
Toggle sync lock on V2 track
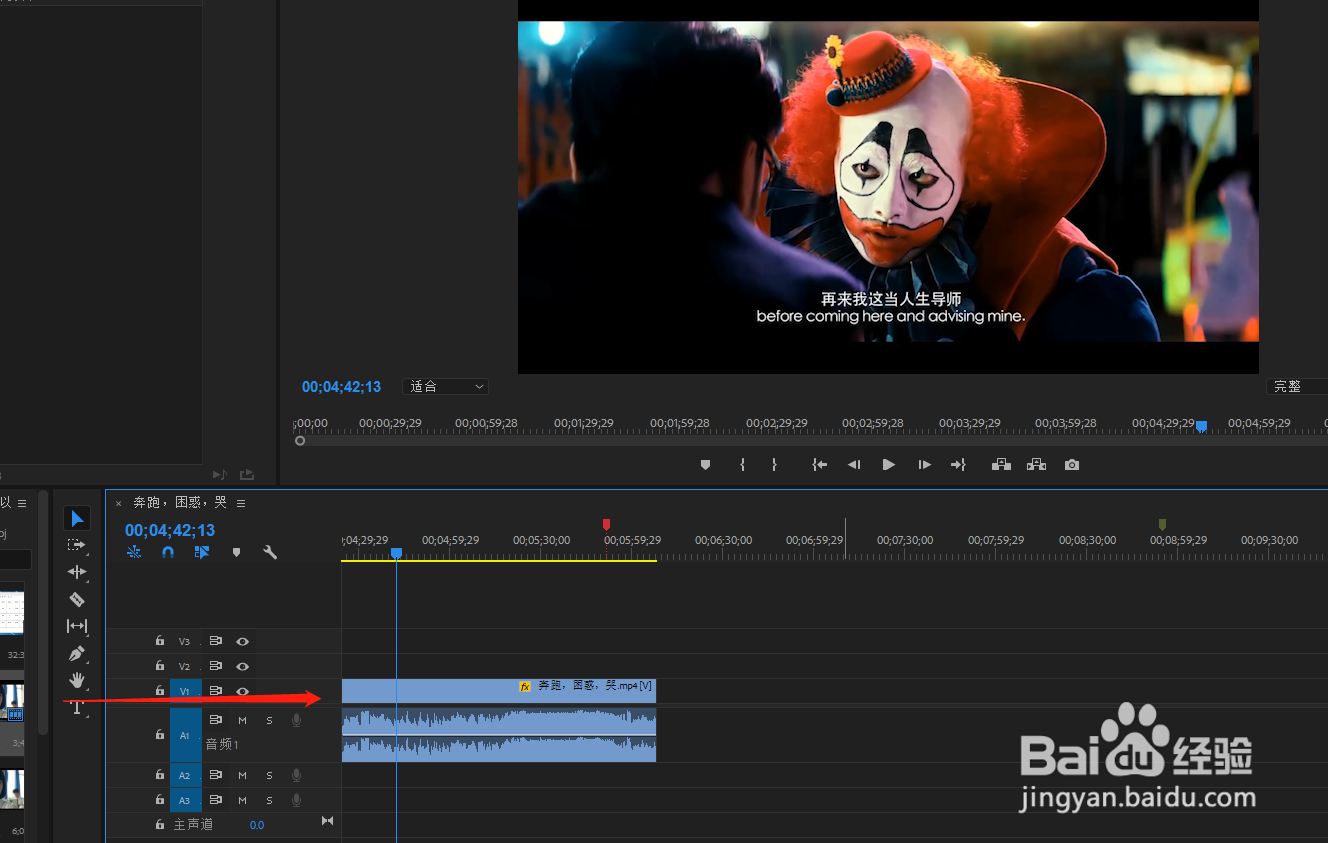click(215, 666)
